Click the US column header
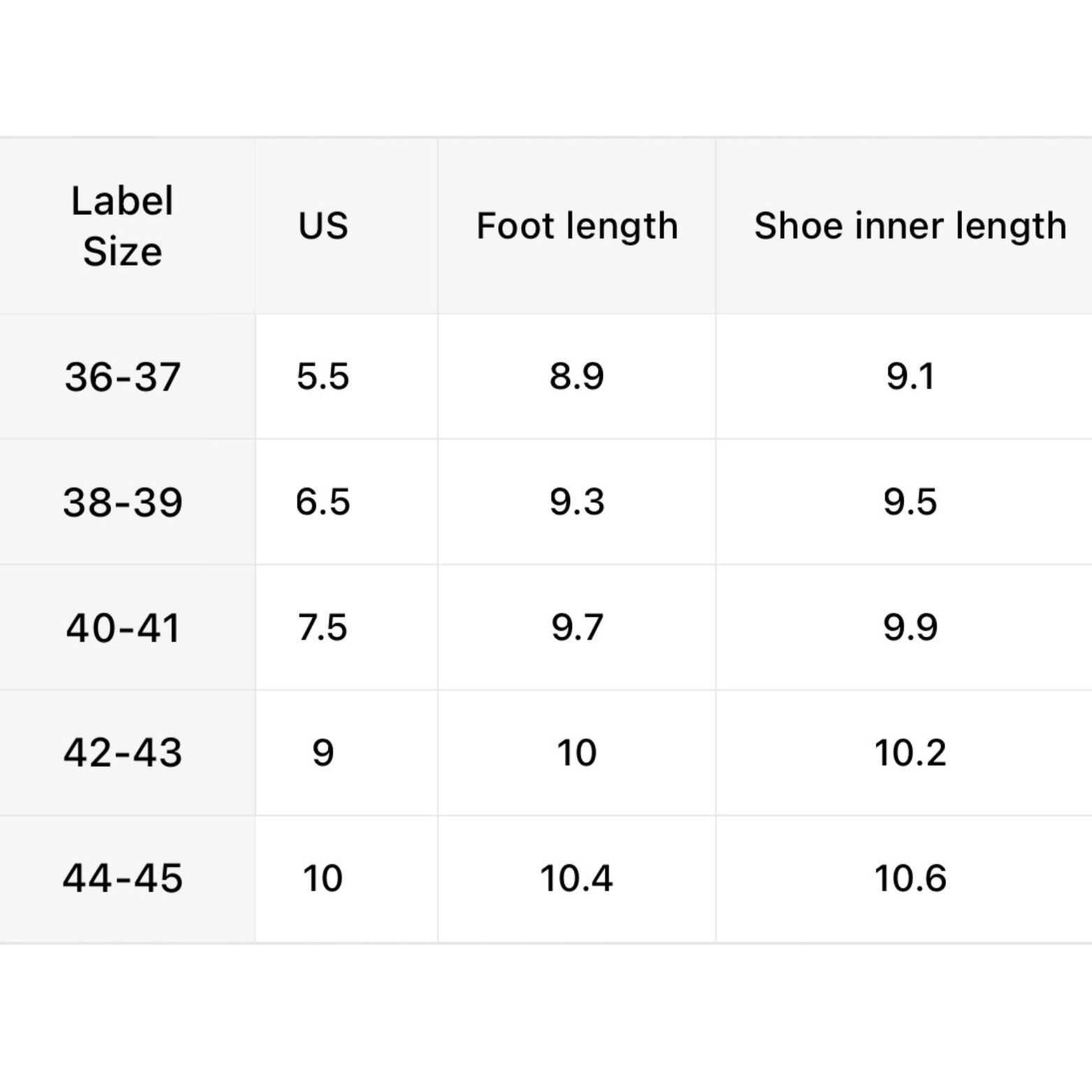1092x1092 pixels. click(323, 226)
